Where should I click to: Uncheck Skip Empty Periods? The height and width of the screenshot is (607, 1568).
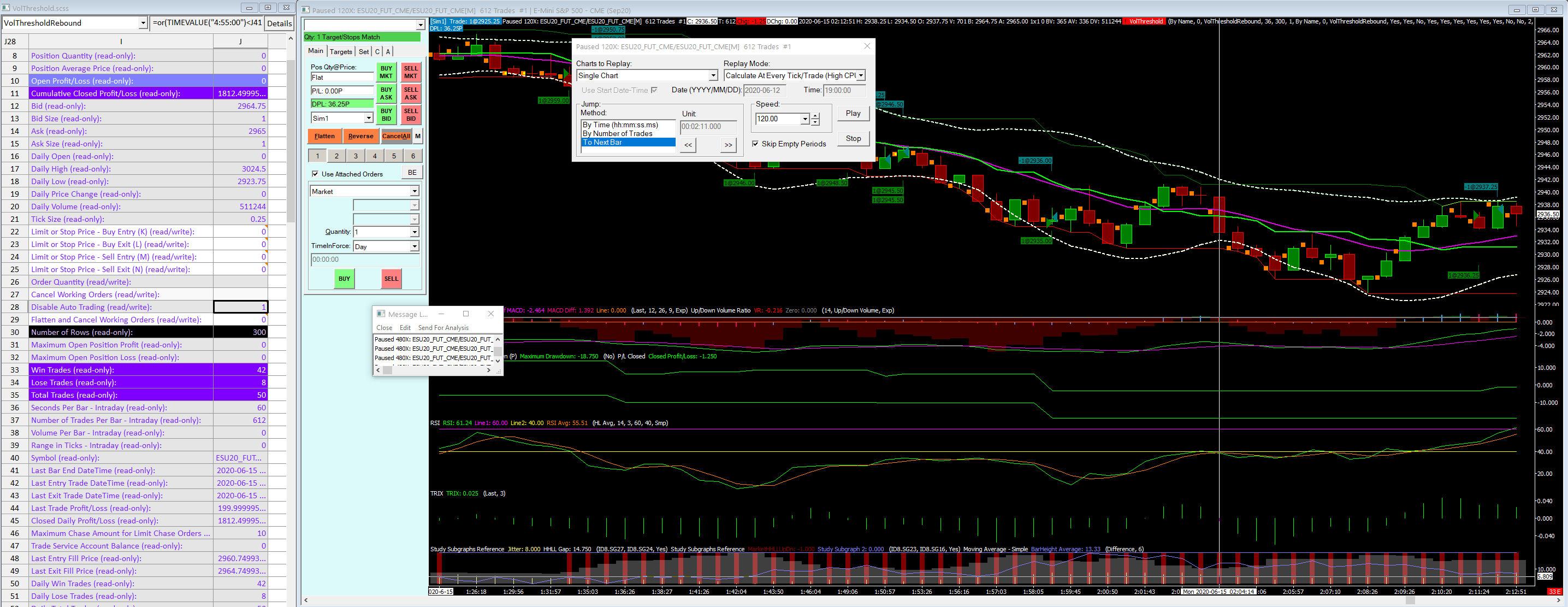(x=755, y=144)
